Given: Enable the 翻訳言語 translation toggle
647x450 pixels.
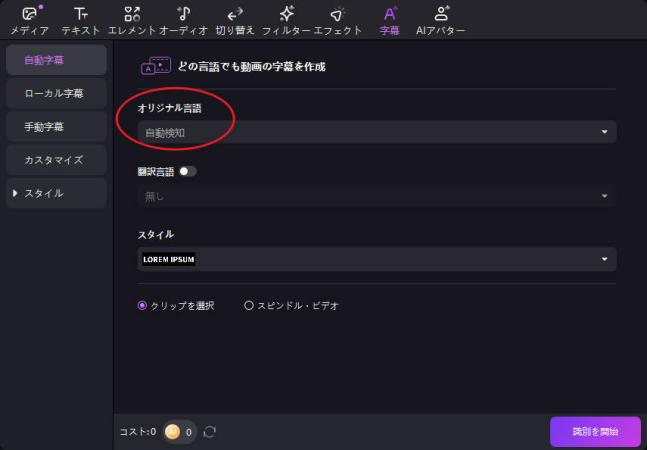Looking at the screenshot, I should coord(187,171).
